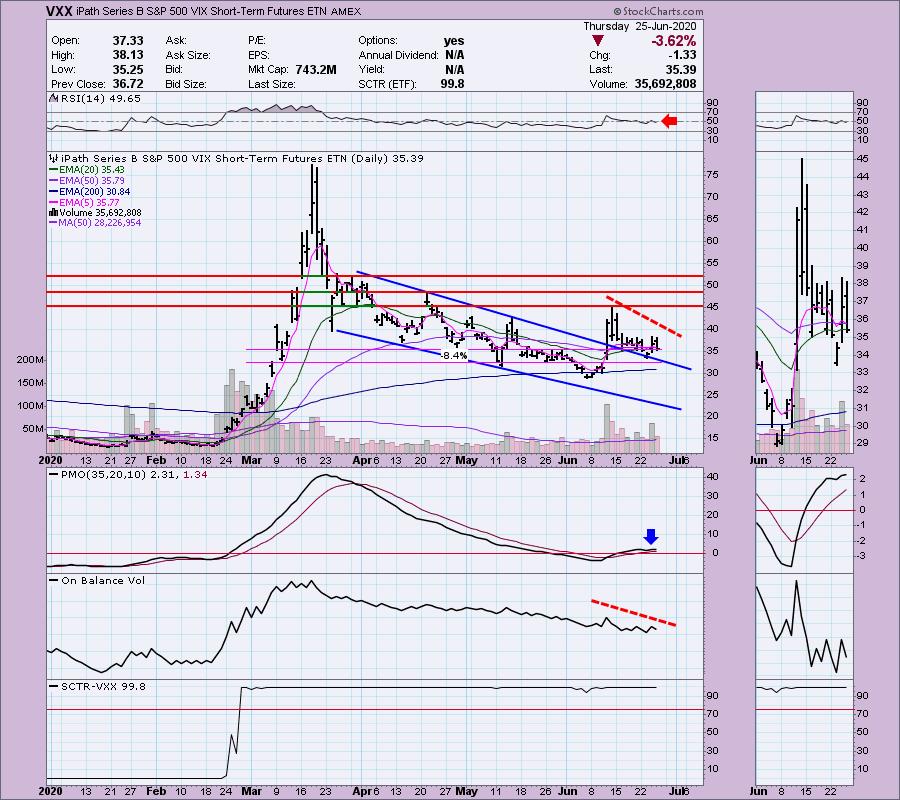Click the Options value 'yes'
900x800 pixels.
(x=453, y=41)
